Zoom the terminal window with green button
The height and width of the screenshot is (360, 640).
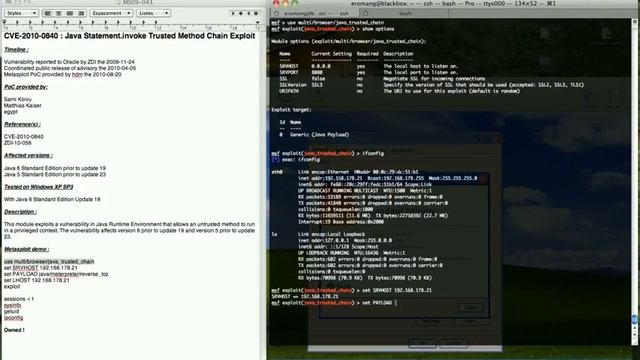pos(294,3)
